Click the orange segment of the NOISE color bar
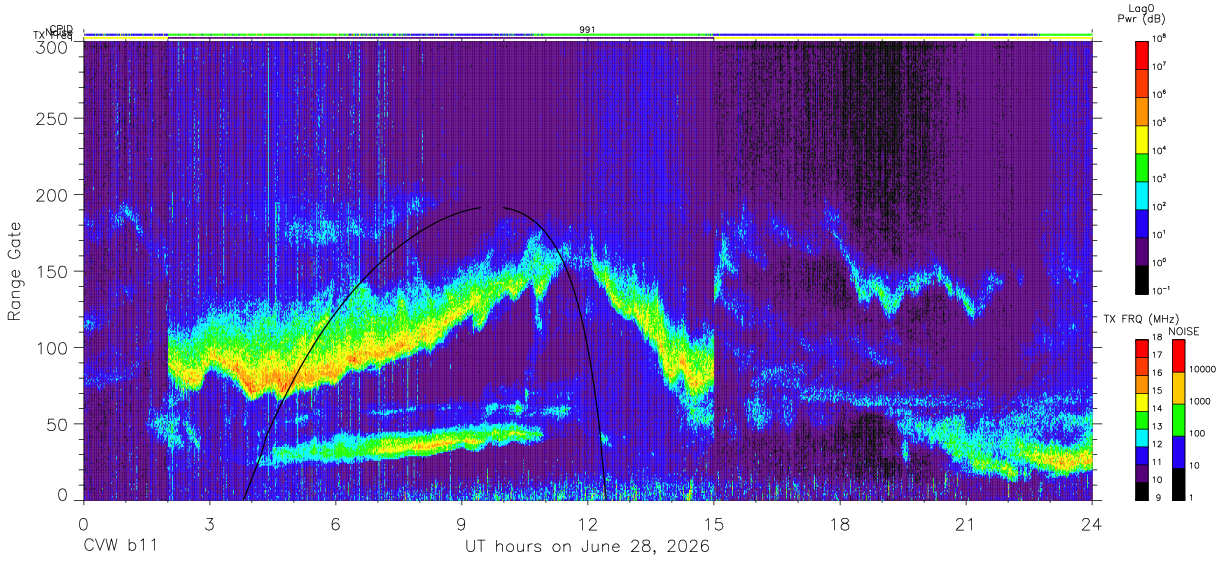This screenshot has width=1228, height=567. tap(1179, 387)
